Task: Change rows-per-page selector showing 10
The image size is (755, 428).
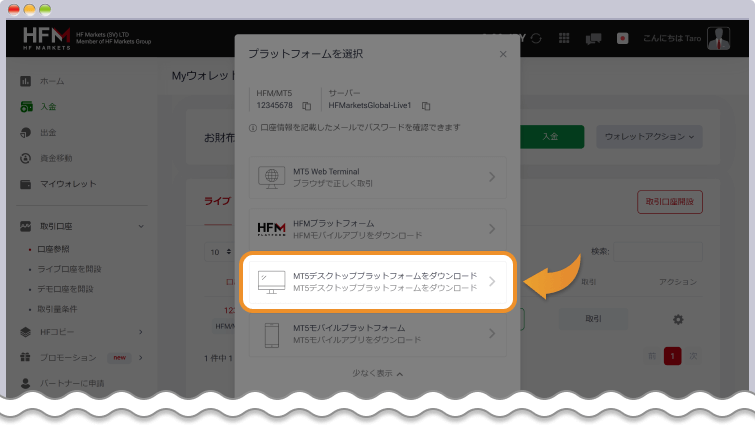Action: click(x=220, y=252)
